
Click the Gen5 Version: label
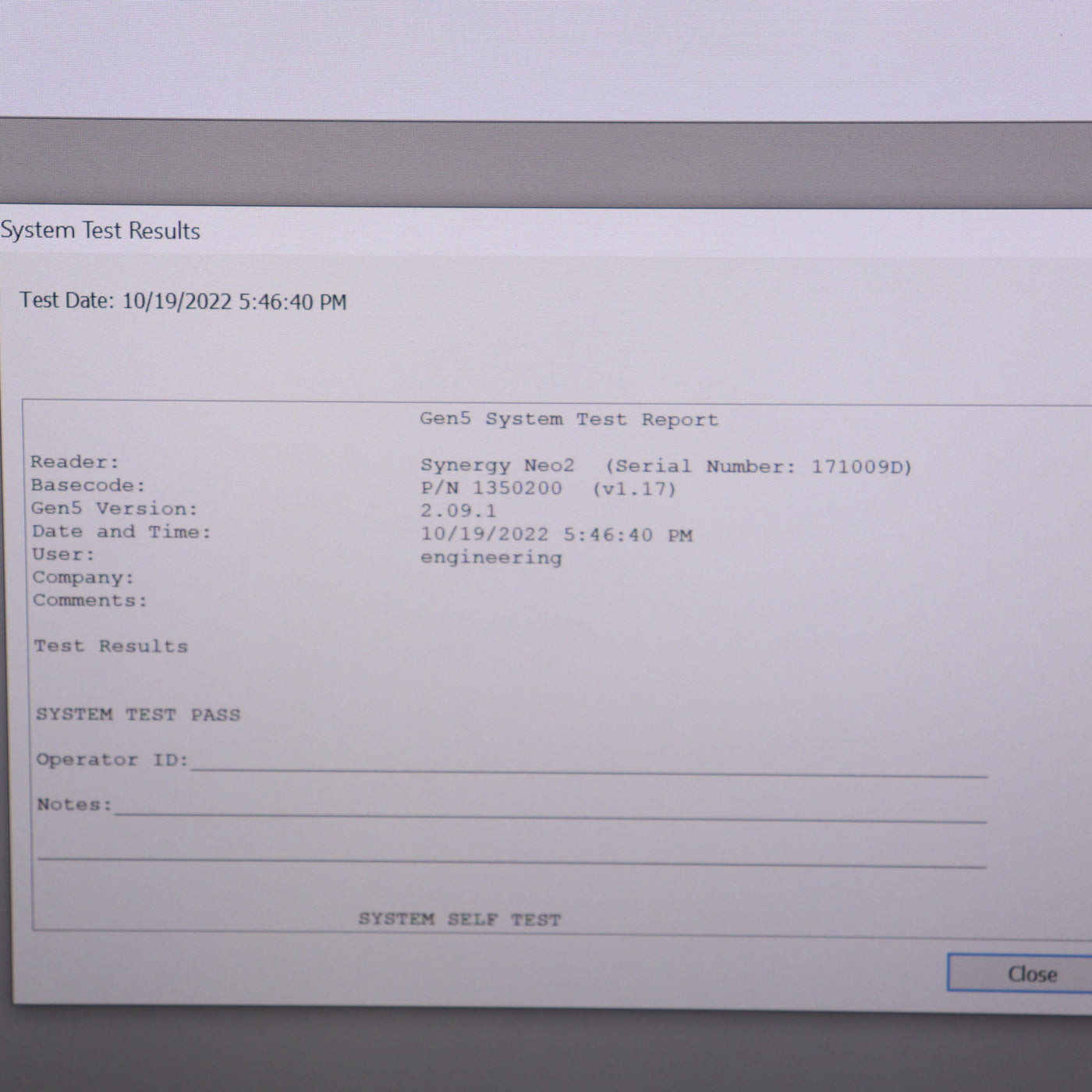(x=115, y=509)
